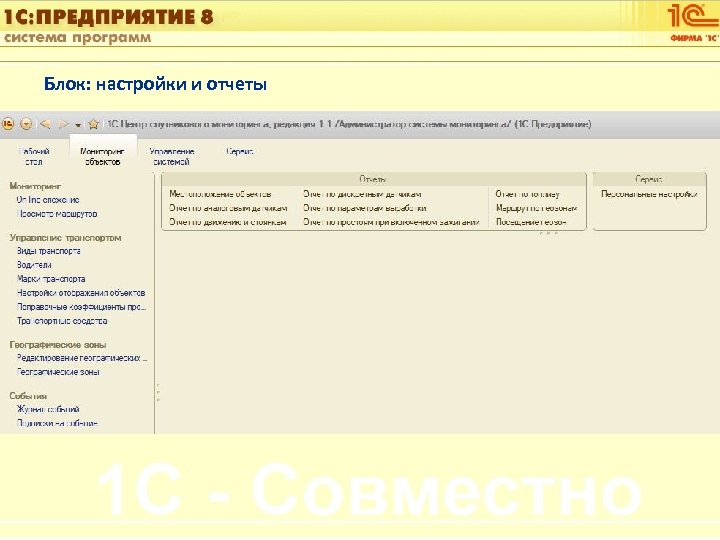
Task: Open Редактирование географических зон link
Action: tap(82, 358)
